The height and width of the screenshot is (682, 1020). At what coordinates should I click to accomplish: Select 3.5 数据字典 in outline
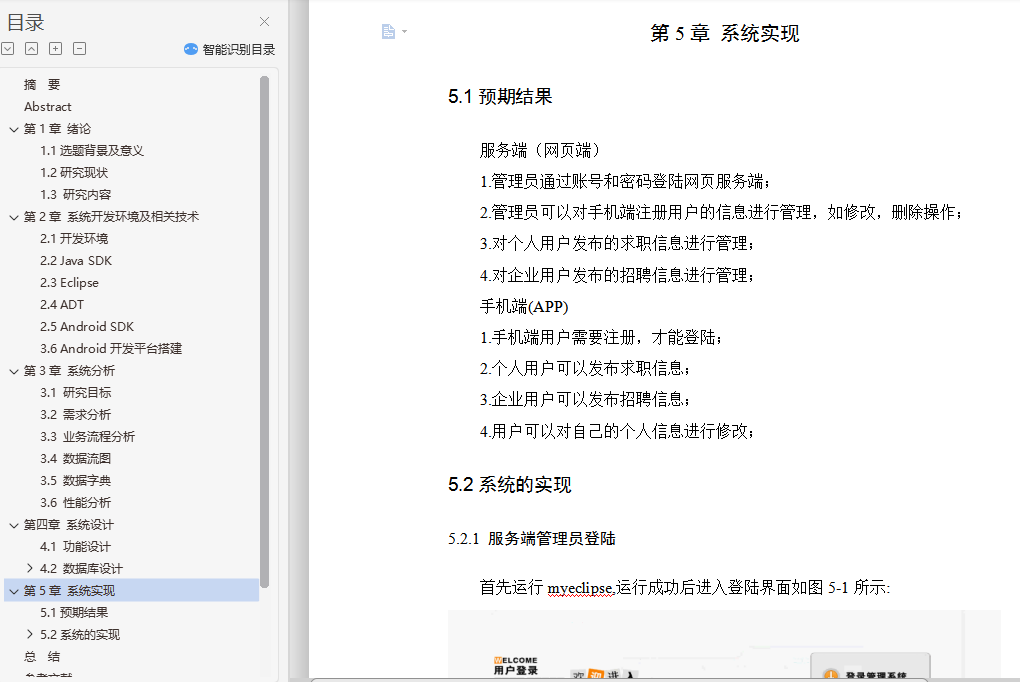75,481
